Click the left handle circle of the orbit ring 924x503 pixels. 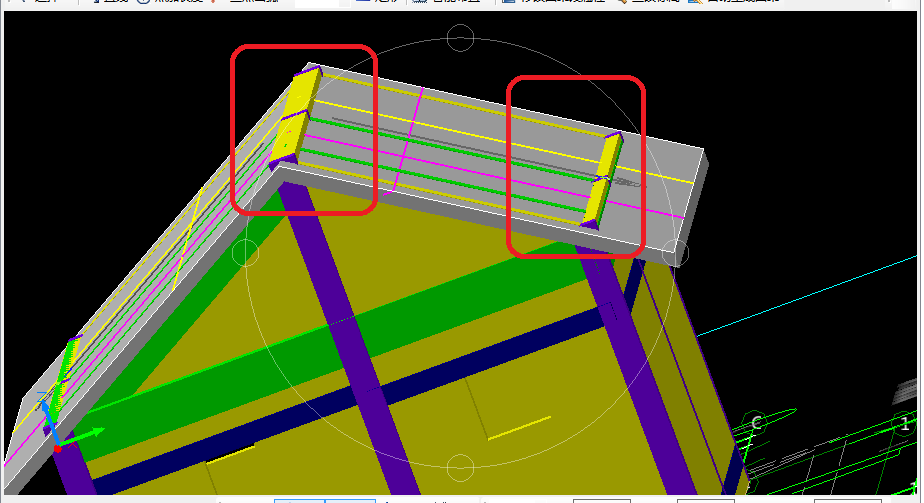tap(245, 253)
